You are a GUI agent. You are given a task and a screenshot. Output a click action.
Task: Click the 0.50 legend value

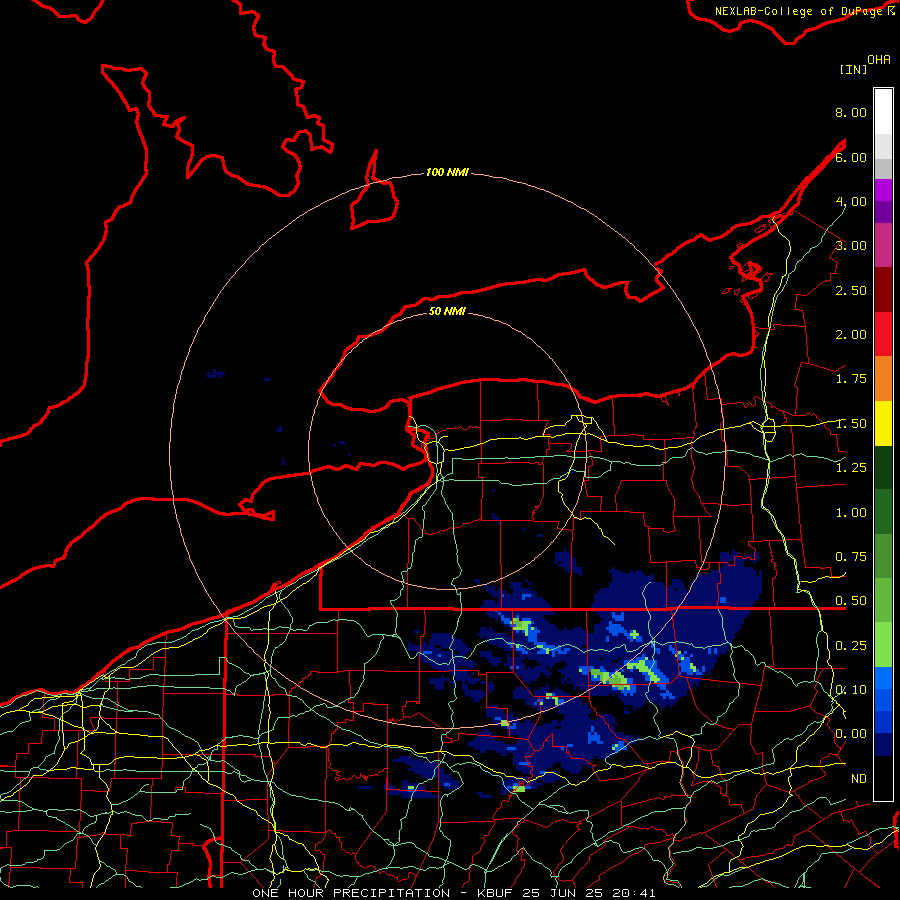[x=851, y=601]
